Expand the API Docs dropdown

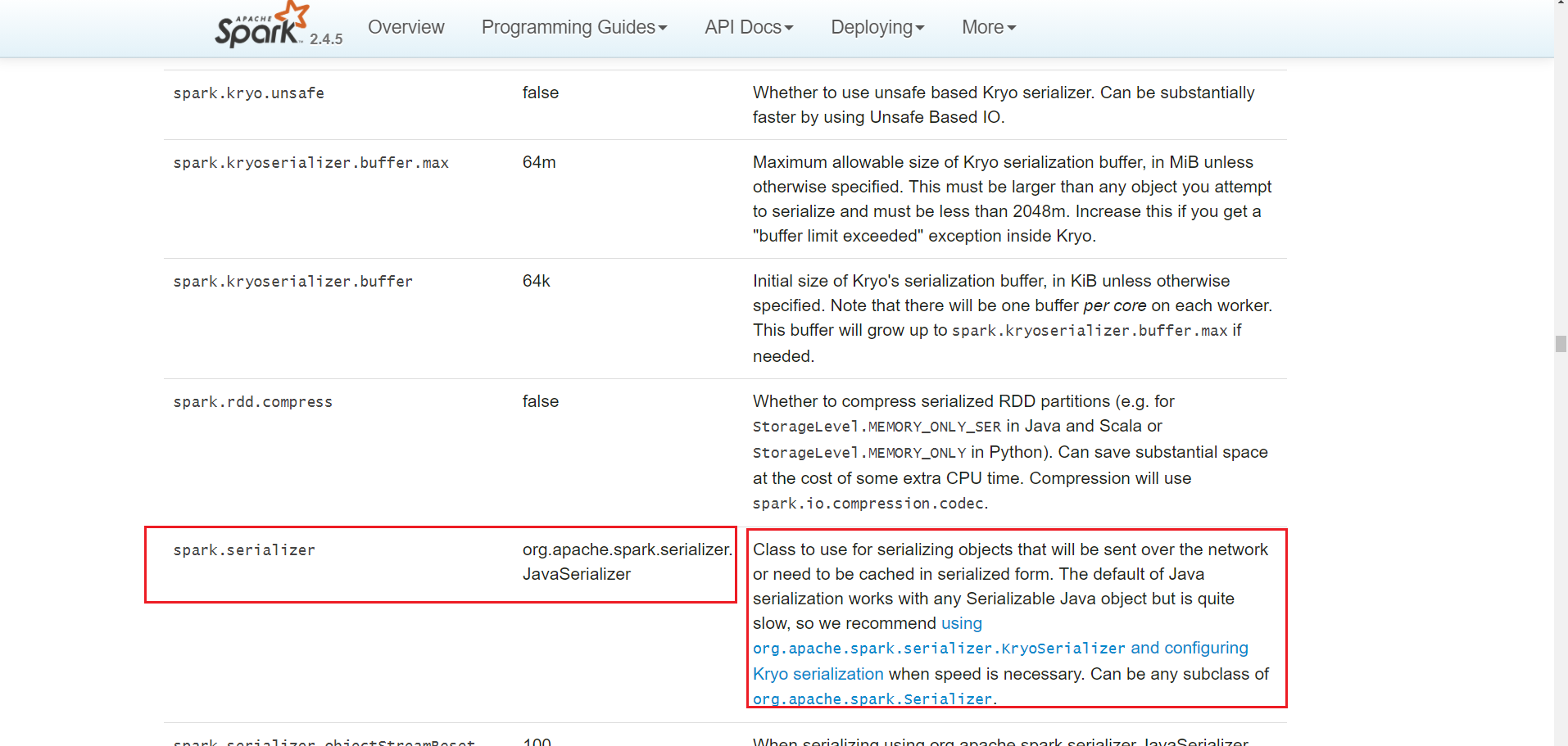pyautogui.click(x=749, y=27)
